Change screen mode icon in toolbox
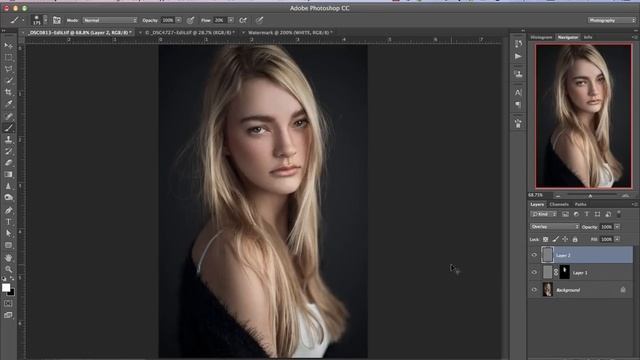 pyautogui.click(x=8, y=315)
